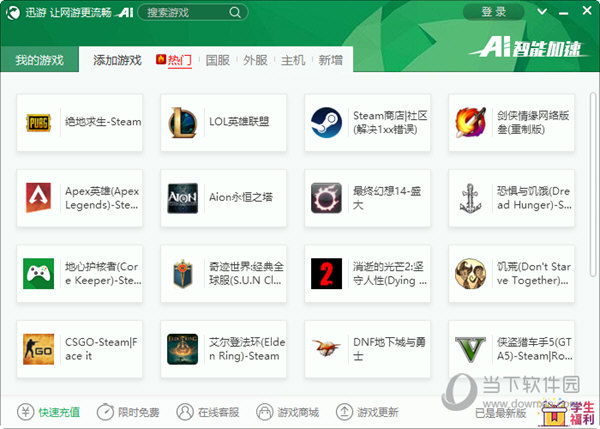The width and height of the screenshot is (600, 429).
Task: Click the Dying Light 2 icon
Action: pos(326,273)
